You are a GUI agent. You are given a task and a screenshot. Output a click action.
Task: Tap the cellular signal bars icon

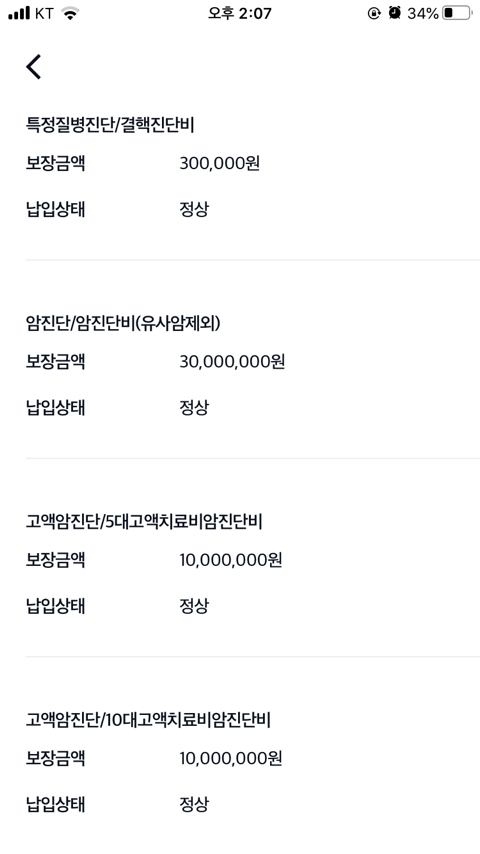[x=19, y=13]
